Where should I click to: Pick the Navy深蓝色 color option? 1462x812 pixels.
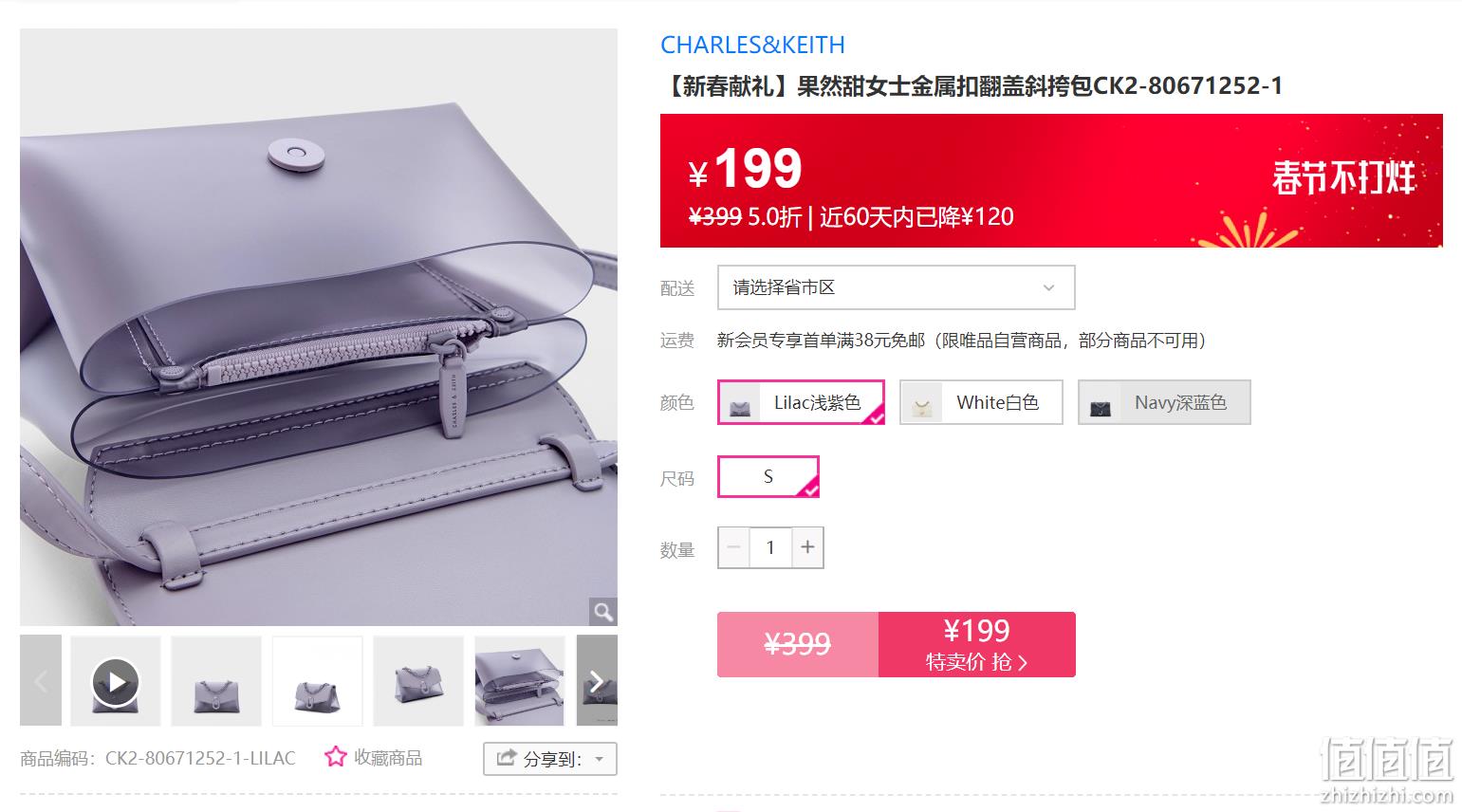[1164, 402]
